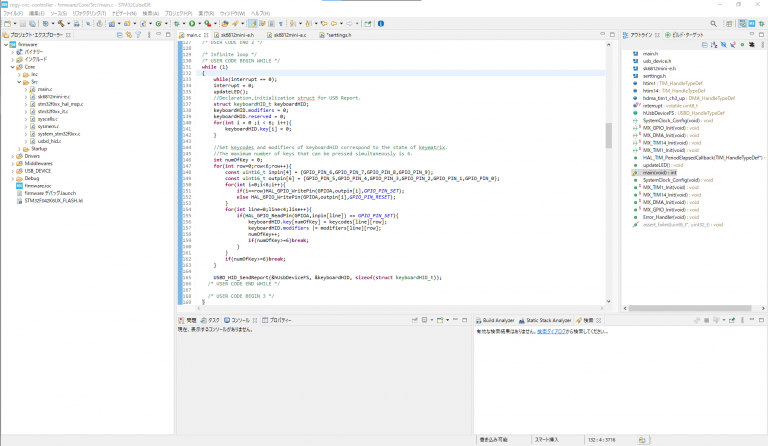This screenshot has height=446, width=768.
Task: Select the Build Analyzer tab
Action: point(497,320)
